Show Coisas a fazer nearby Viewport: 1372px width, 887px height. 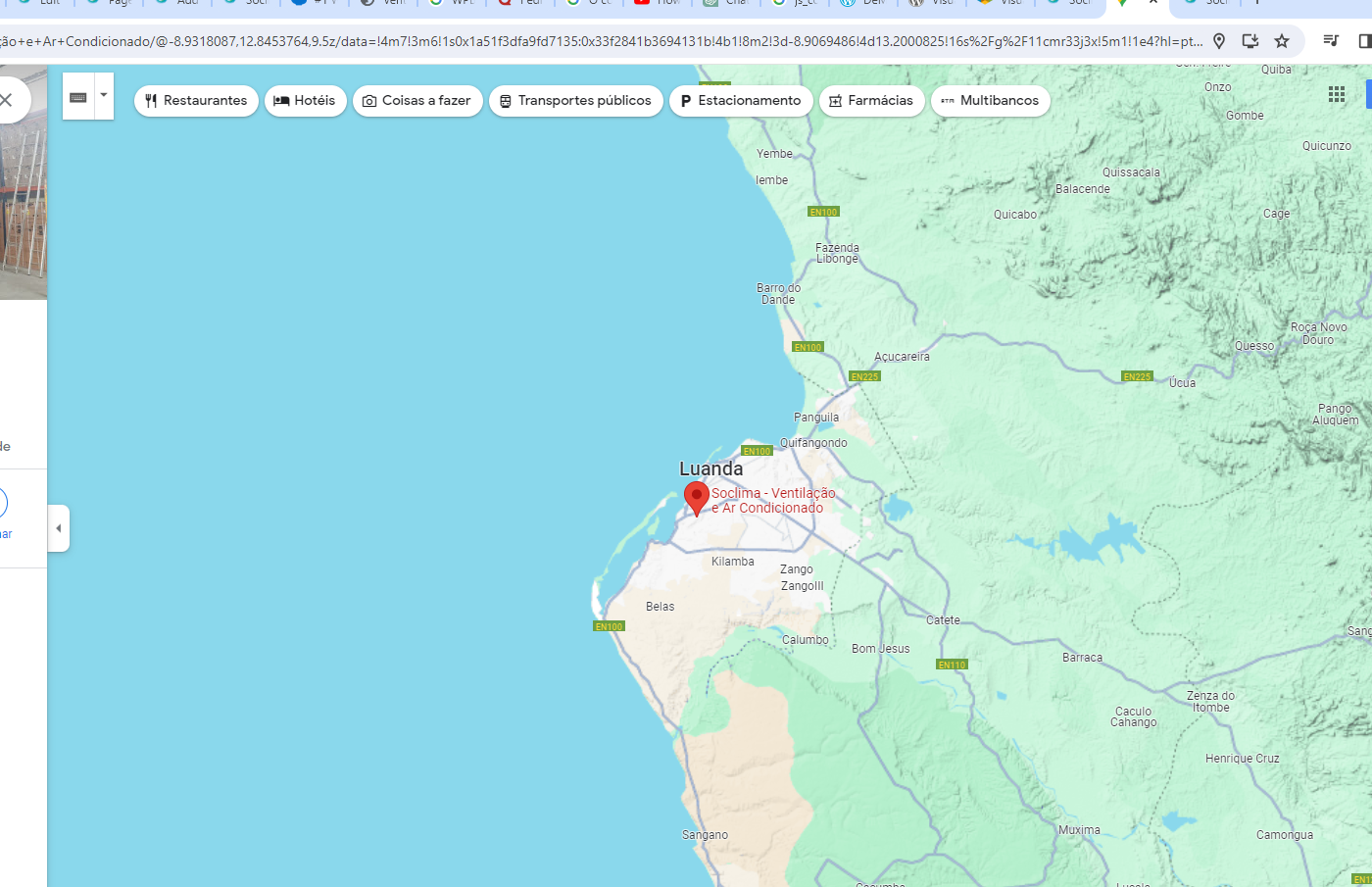[417, 101]
